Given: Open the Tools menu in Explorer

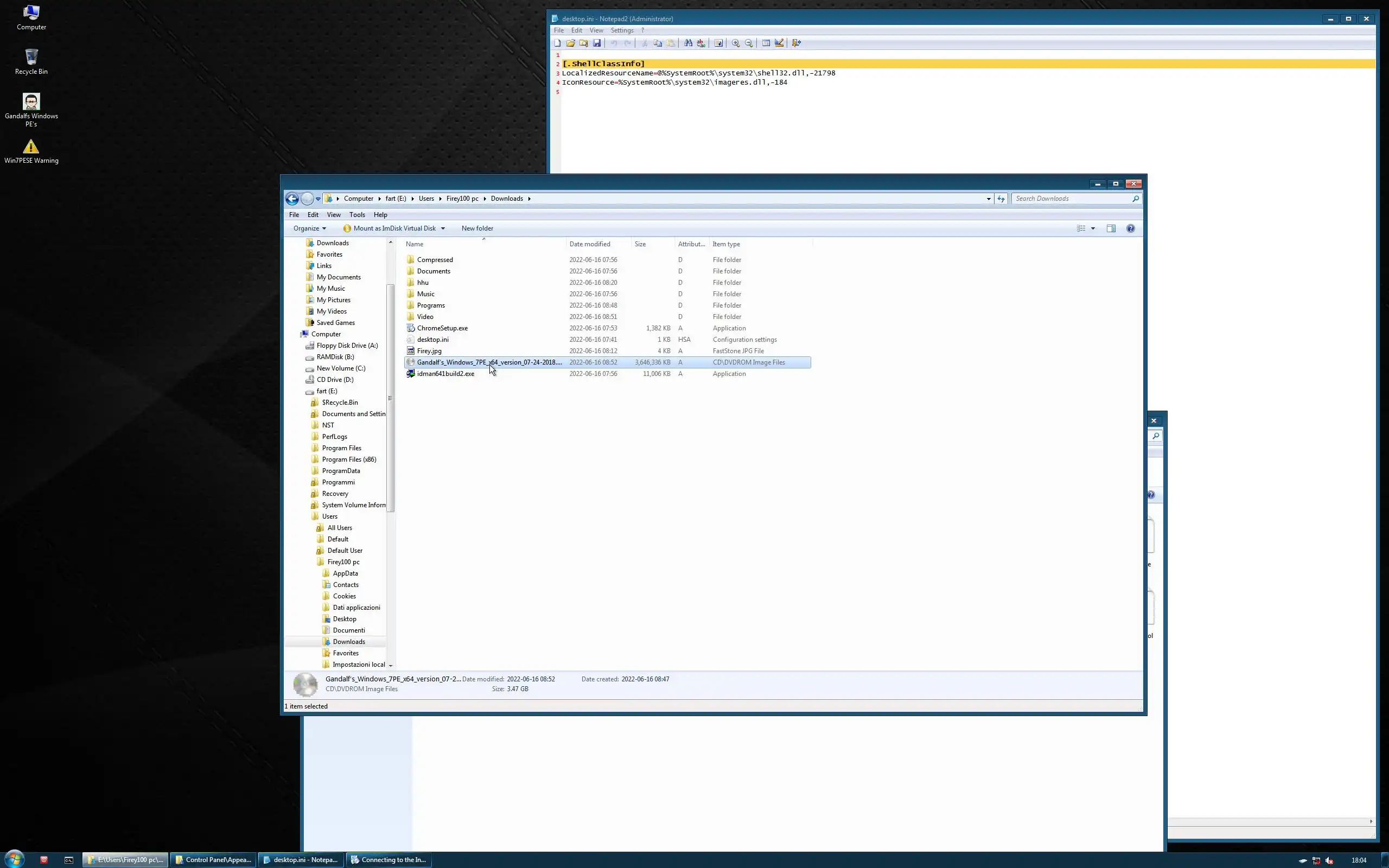Looking at the screenshot, I should coord(356,215).
